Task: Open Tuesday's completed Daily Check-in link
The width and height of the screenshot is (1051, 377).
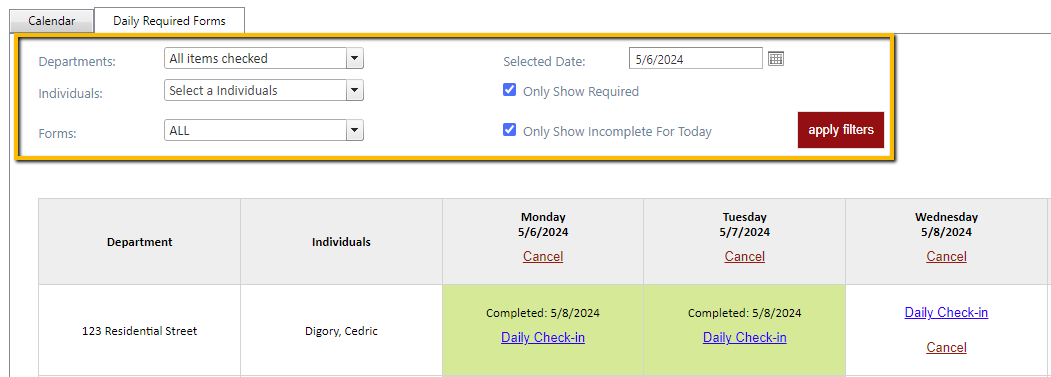Action: click(x=745, y=337)
